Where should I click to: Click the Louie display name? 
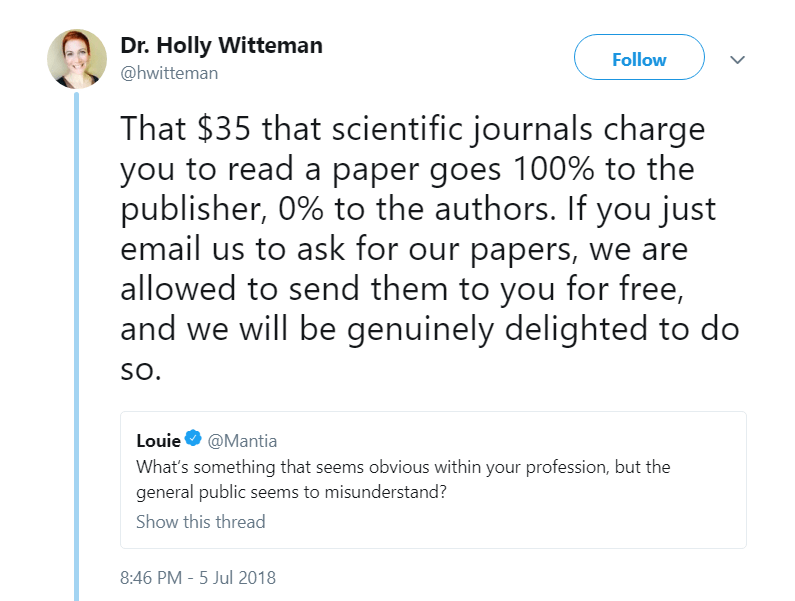[158, 439]
